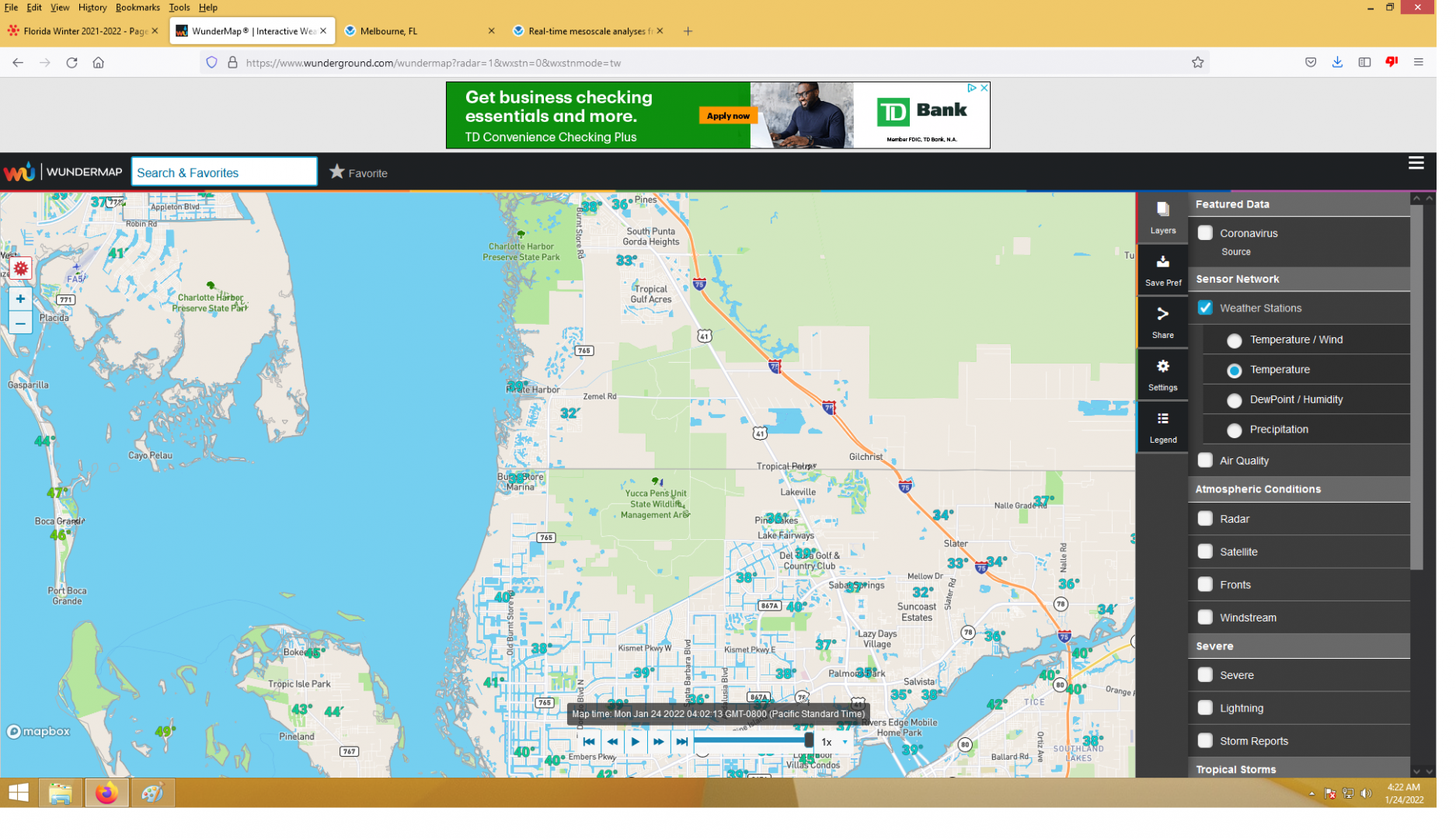Enable the Radar layer checkbox
The height and width of the screenshot is (839, 1456).
click(x=1221, y=526)
